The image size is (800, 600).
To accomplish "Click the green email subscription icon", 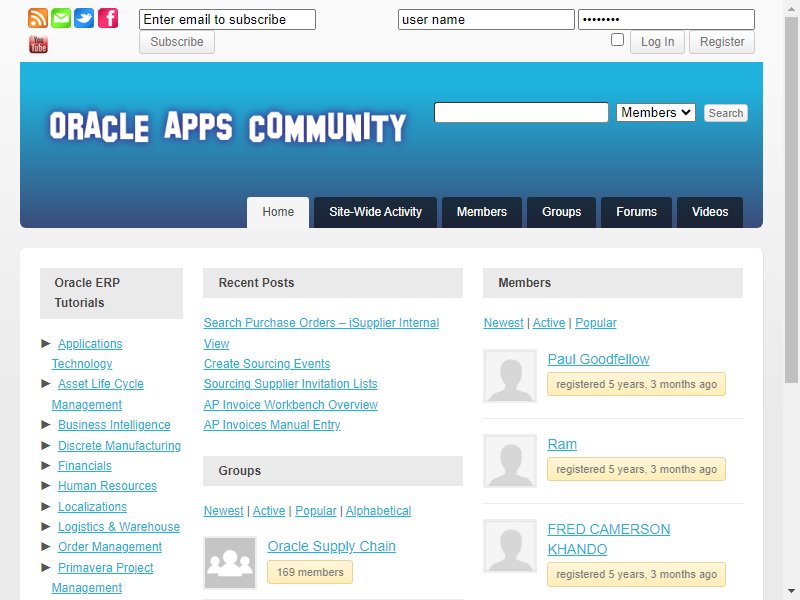I will [61, 18].
